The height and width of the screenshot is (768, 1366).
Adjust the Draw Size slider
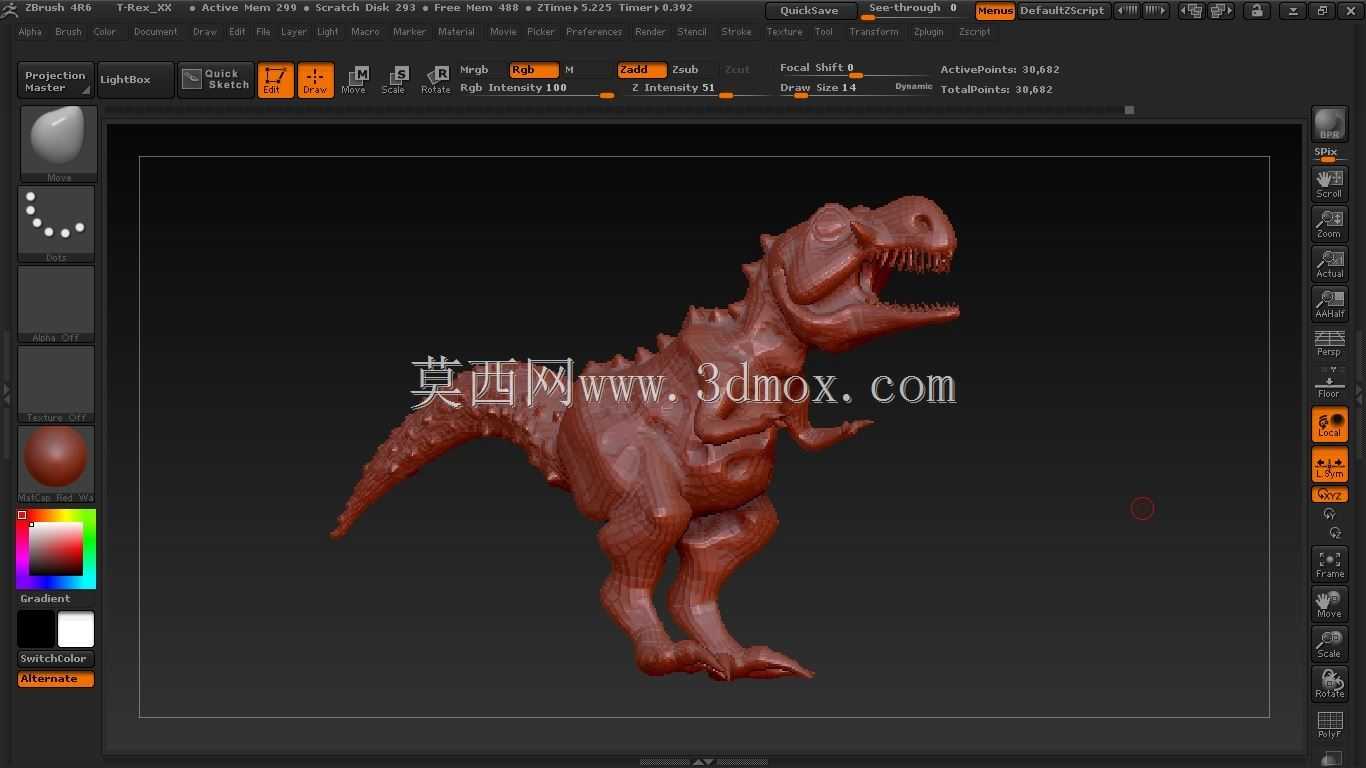pos(835,89)
